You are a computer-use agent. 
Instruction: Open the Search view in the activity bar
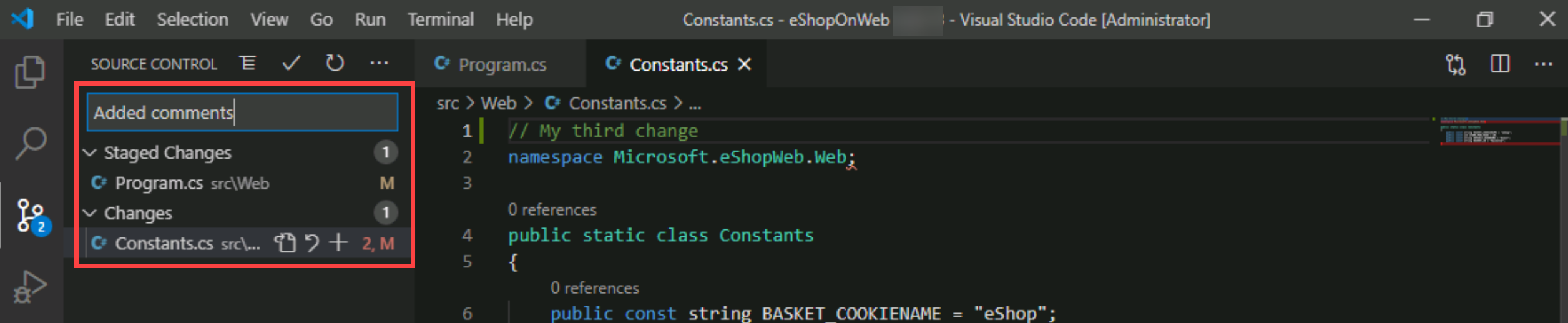pyautogui.click(x=30, y=144)
